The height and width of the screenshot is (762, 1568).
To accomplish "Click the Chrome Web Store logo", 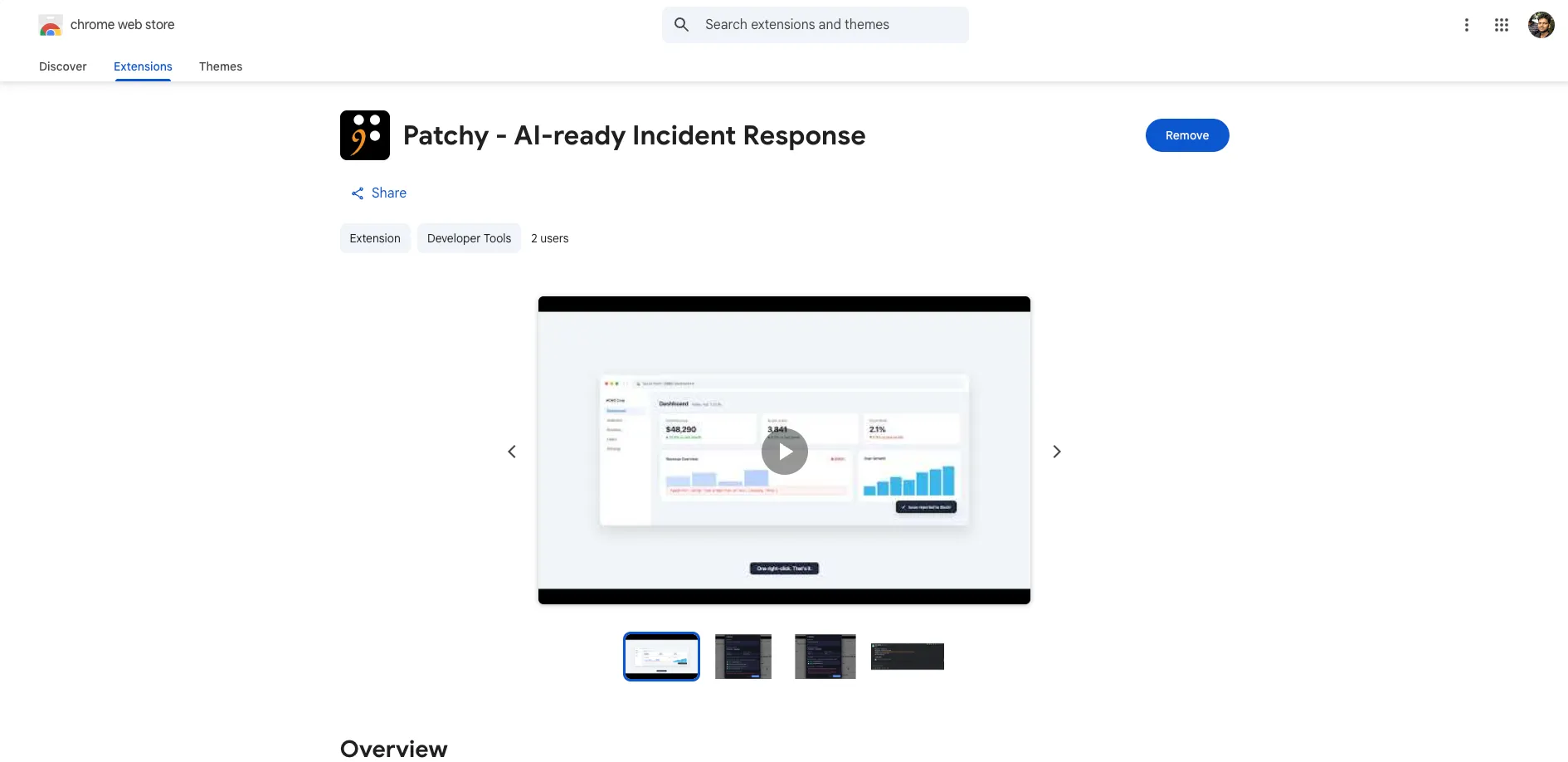I will 51,25.
